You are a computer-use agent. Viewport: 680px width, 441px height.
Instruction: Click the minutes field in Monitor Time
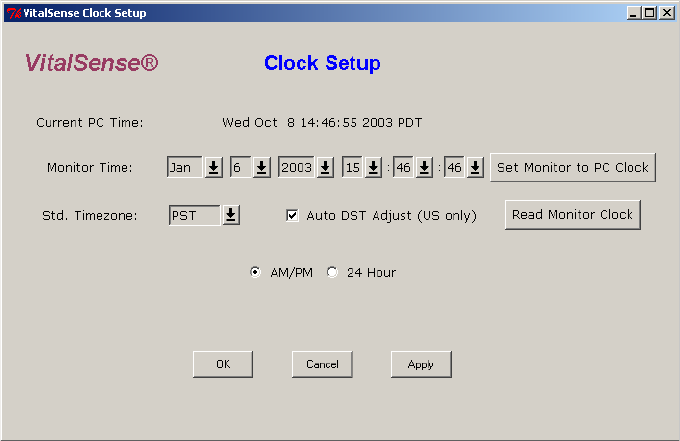click(x=403, y=167)
